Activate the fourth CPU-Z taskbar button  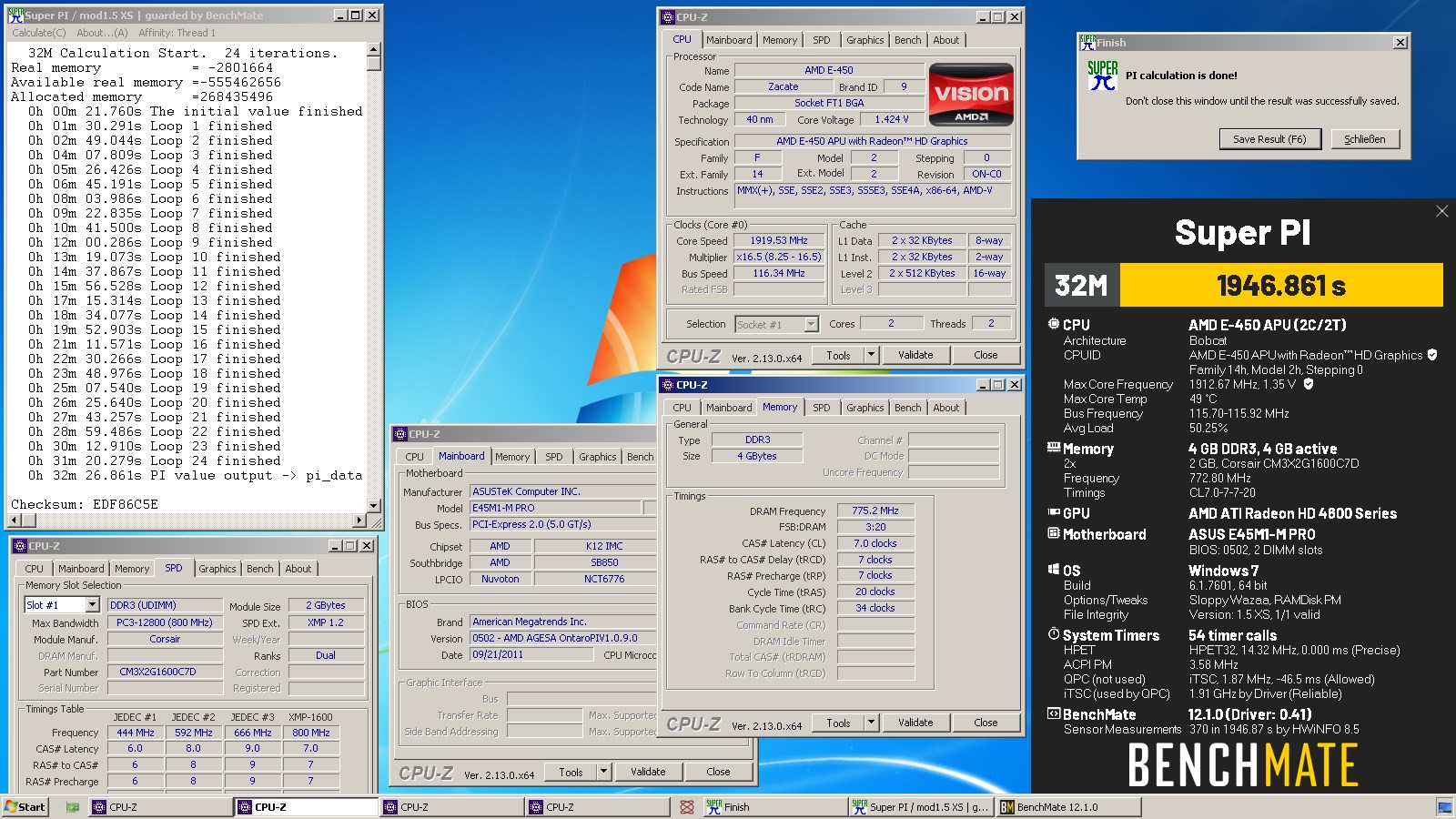(x=596, y=807)
